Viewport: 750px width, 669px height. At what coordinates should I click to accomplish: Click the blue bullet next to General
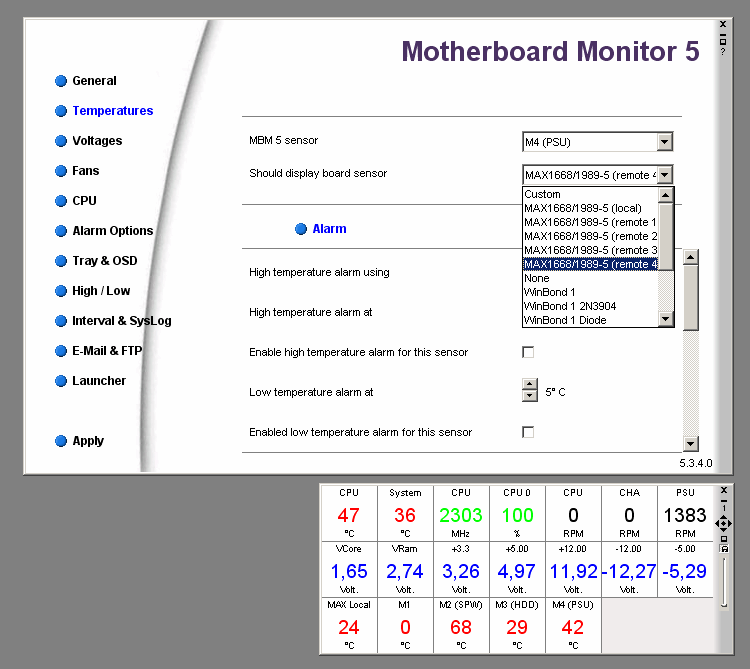click(61, 81)
